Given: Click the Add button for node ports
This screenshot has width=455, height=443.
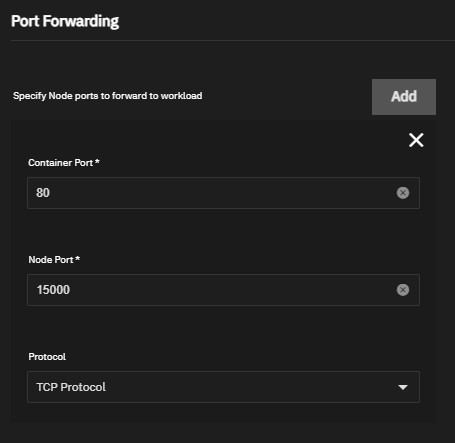Looking at the screenshot, I should click(404, 97).
